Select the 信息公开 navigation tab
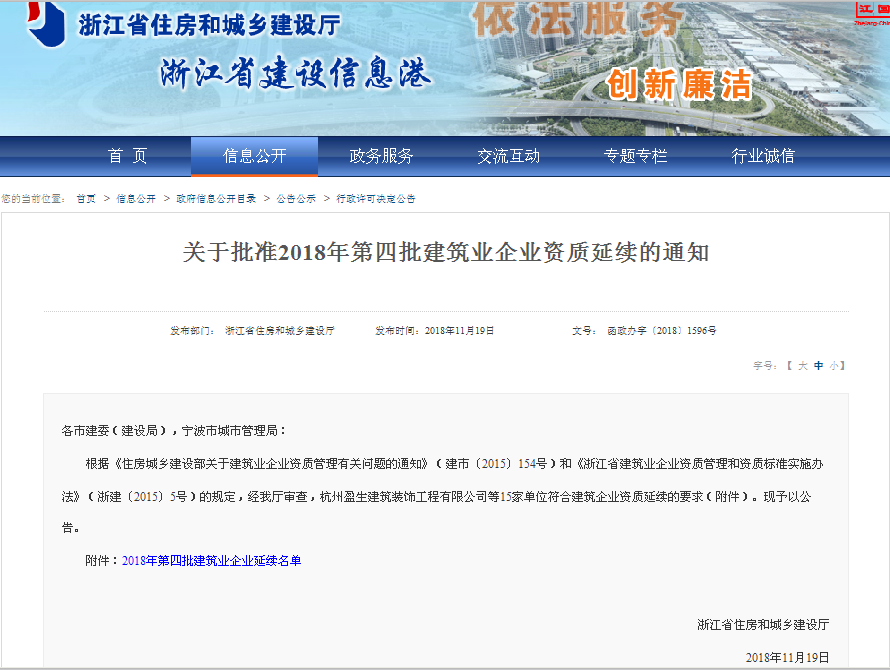 [254, 156]
